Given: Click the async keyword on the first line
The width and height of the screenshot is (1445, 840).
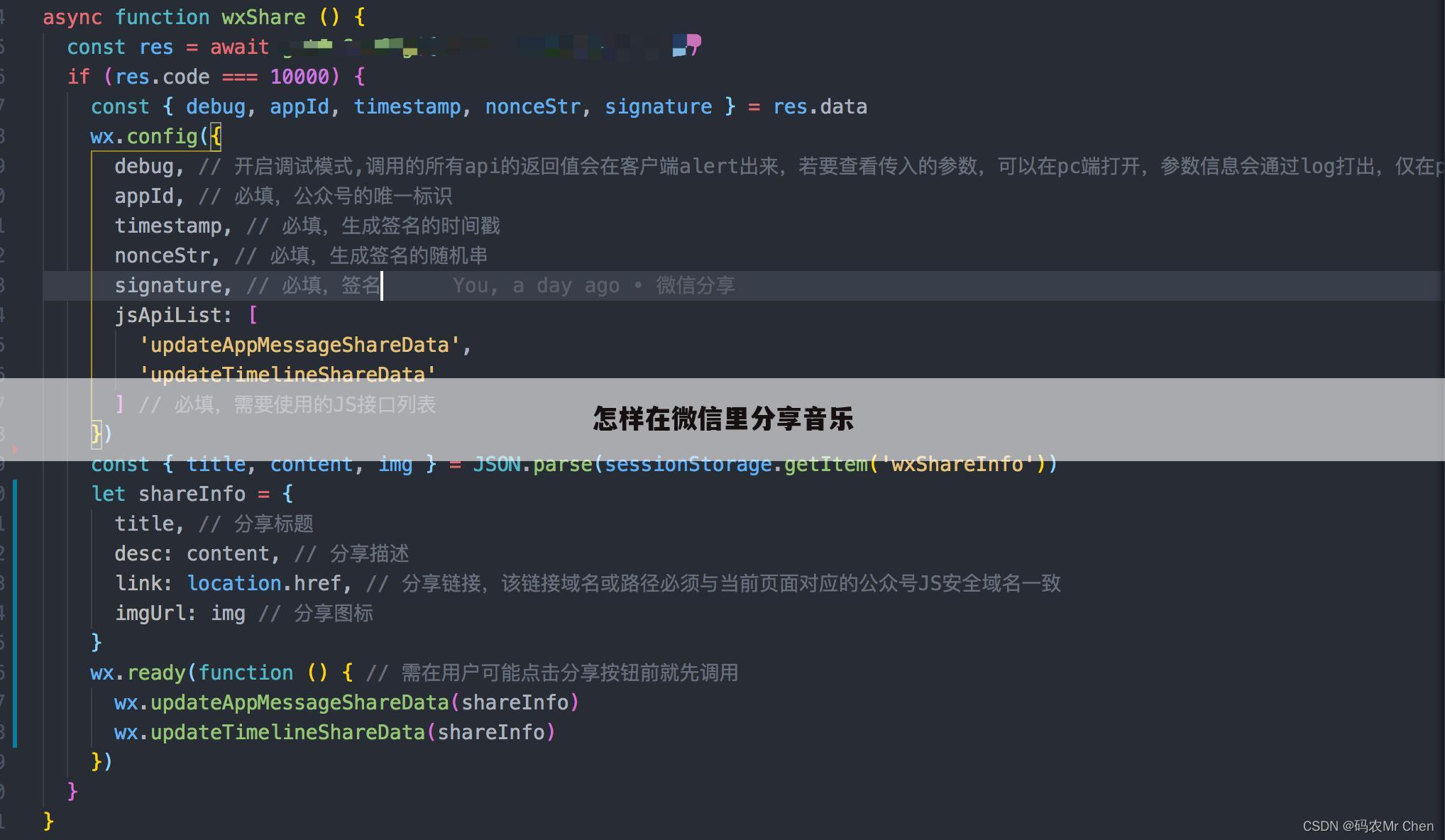Looking at the screenshot, I should pos(72,17).
